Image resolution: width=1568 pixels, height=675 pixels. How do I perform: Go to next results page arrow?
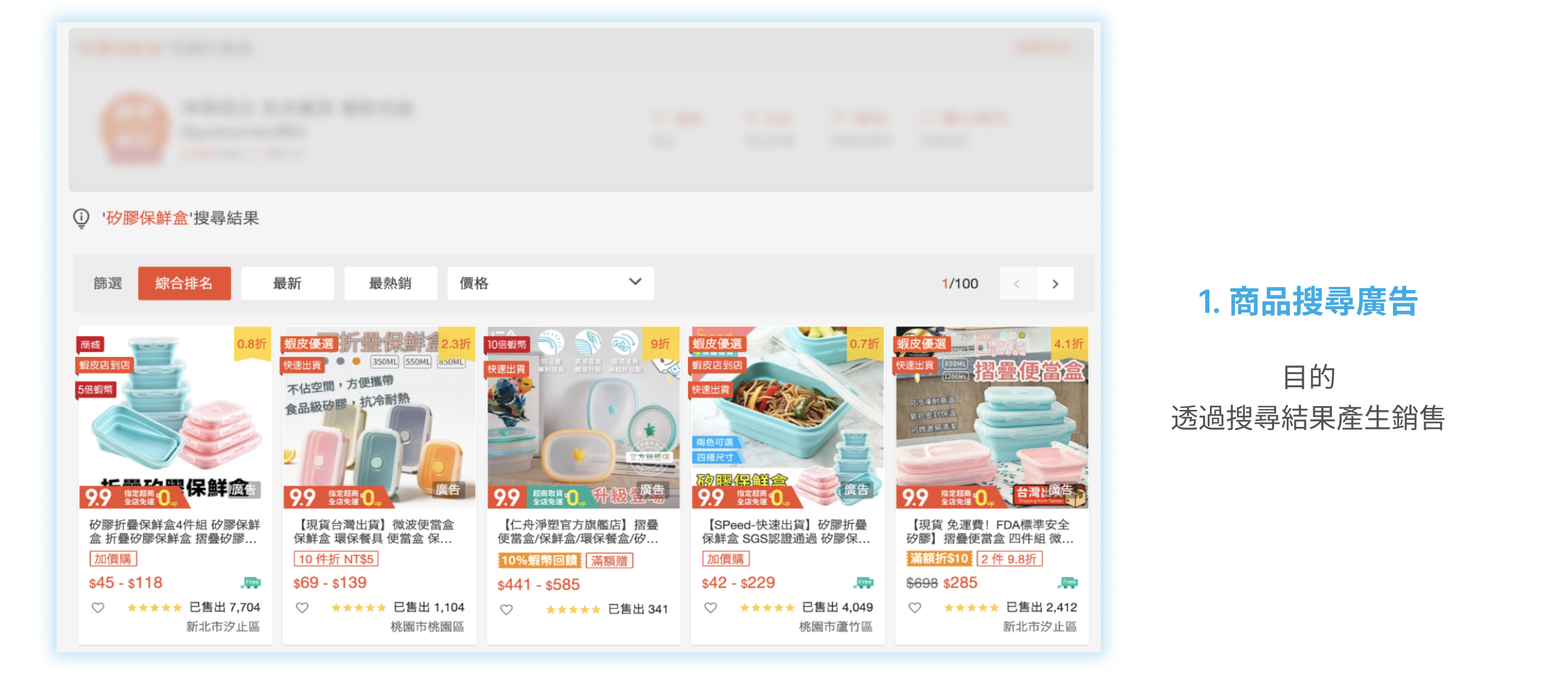pyautogui.click(x=1055, y=284)
